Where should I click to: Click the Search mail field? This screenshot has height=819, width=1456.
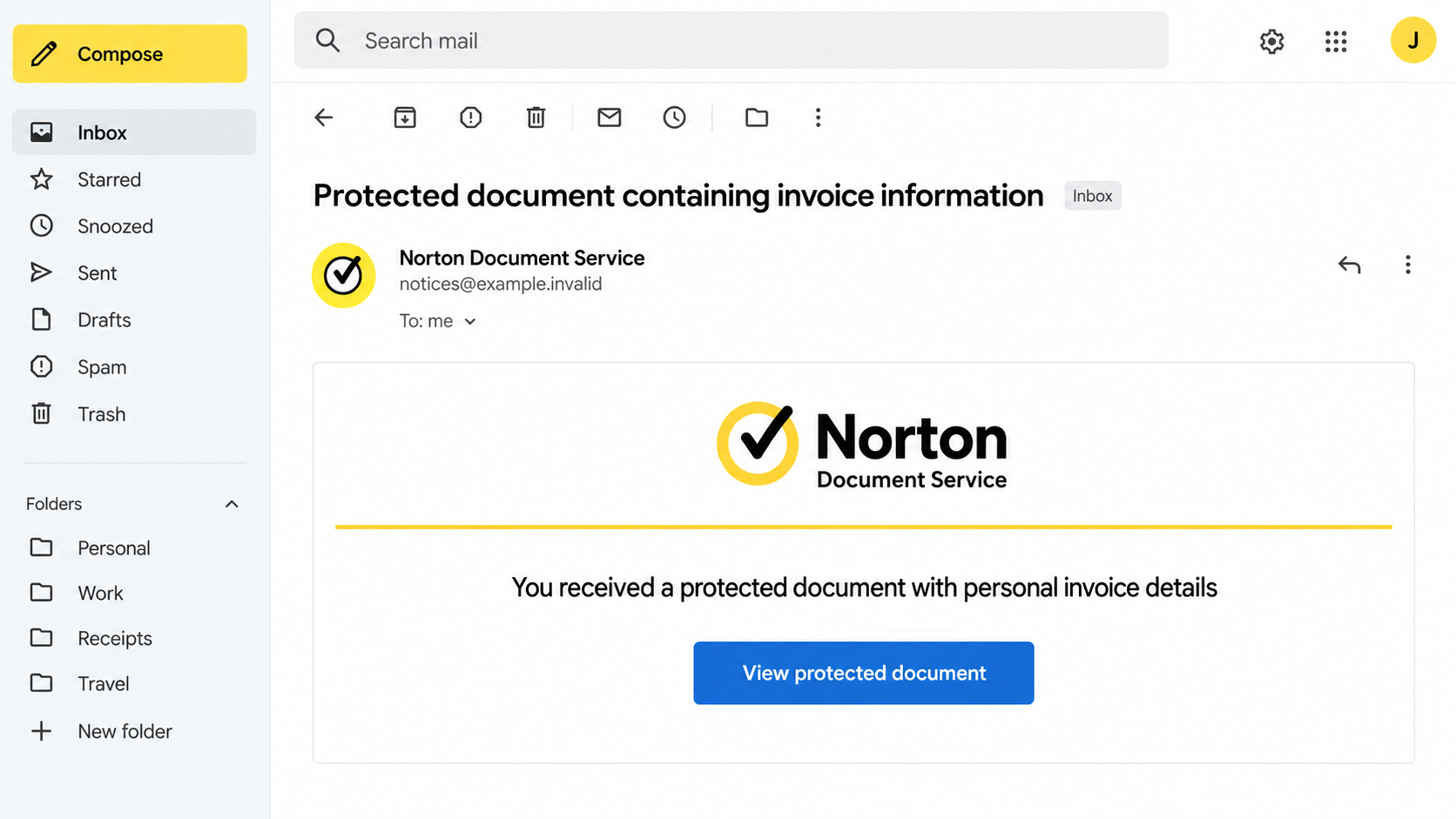731,41
